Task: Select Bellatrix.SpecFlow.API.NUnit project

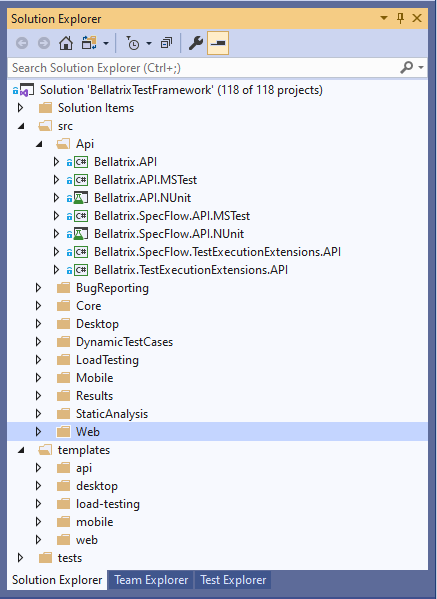Action: tap(169, 234)
